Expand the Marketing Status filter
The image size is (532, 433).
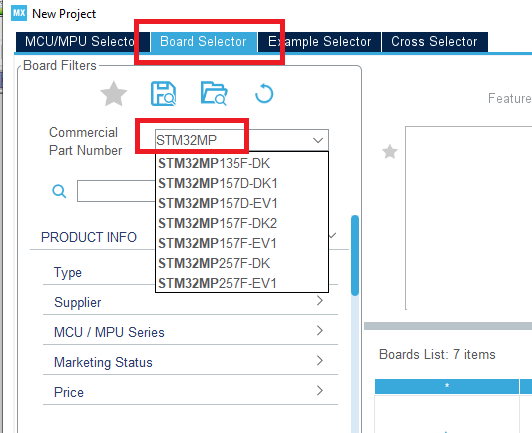pyautogui.click(x=190, y=362)
